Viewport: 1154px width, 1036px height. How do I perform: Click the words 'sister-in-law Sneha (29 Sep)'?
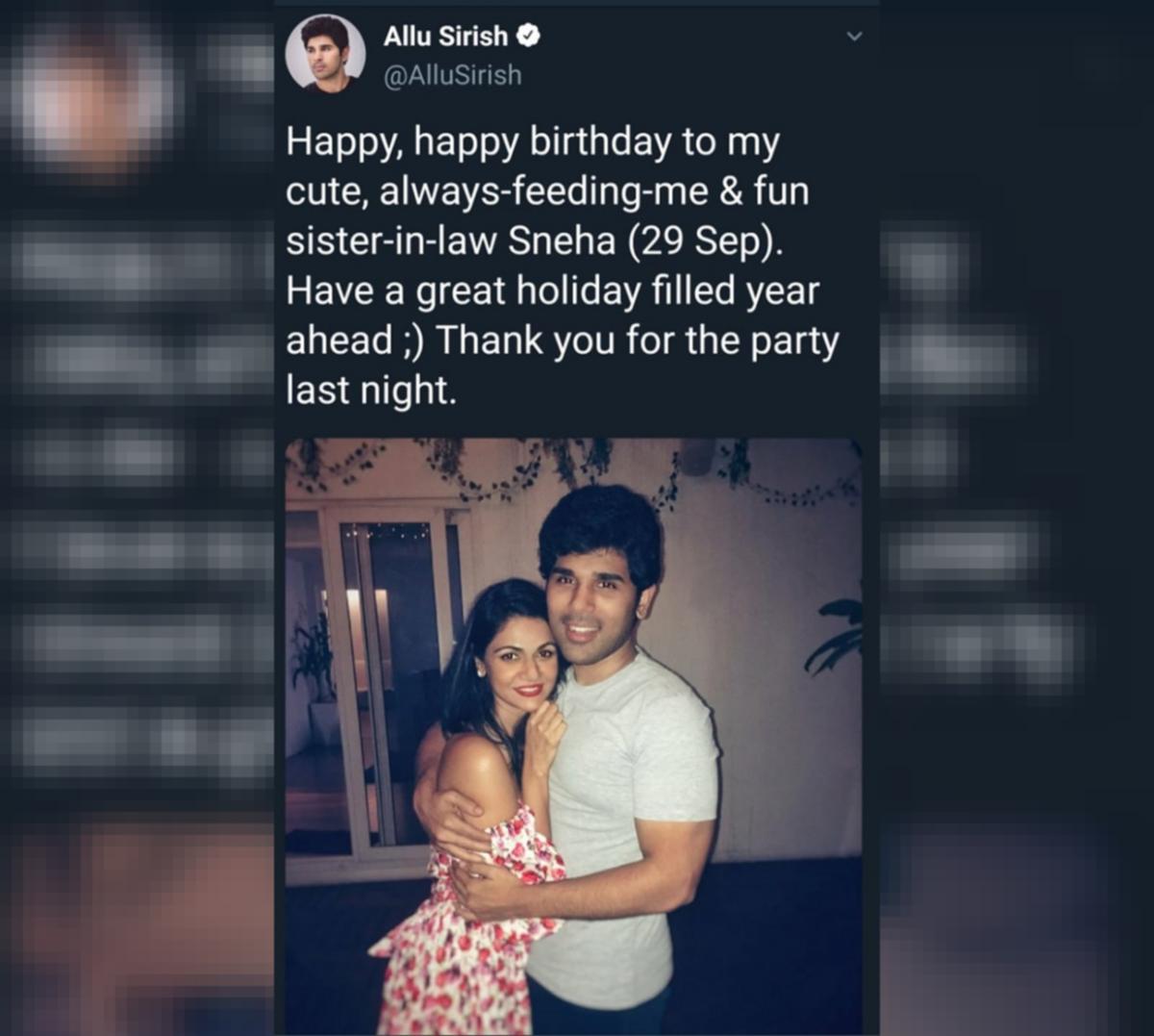534,241
